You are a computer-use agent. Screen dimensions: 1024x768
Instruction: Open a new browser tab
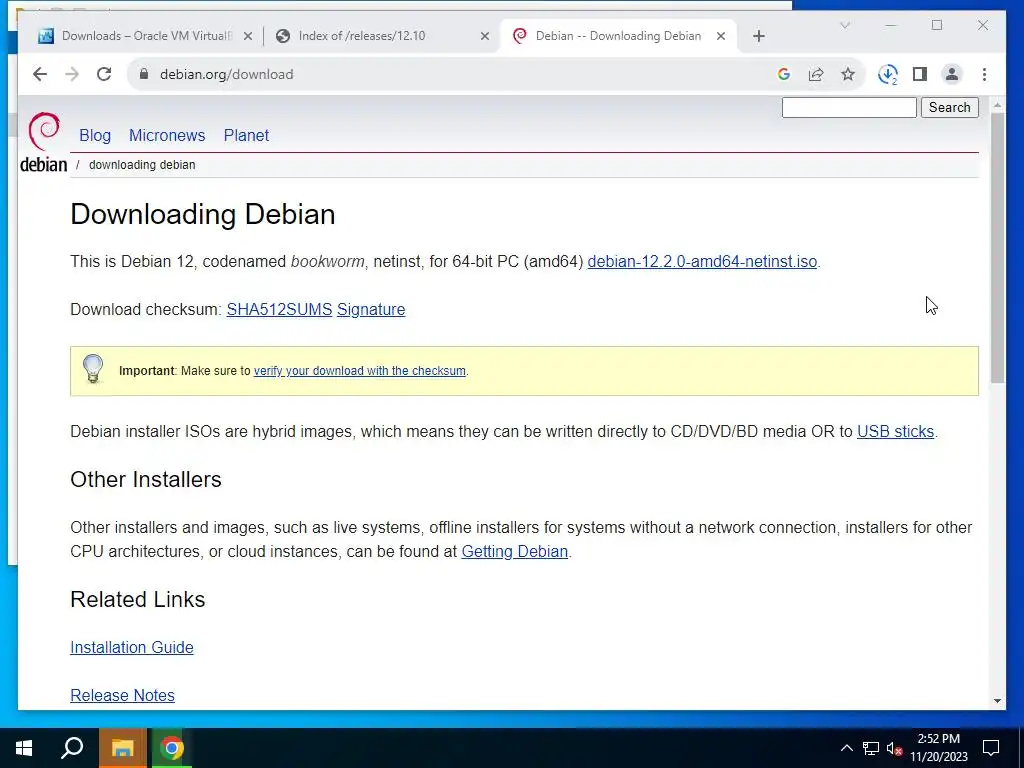click(x=758, y=36)
